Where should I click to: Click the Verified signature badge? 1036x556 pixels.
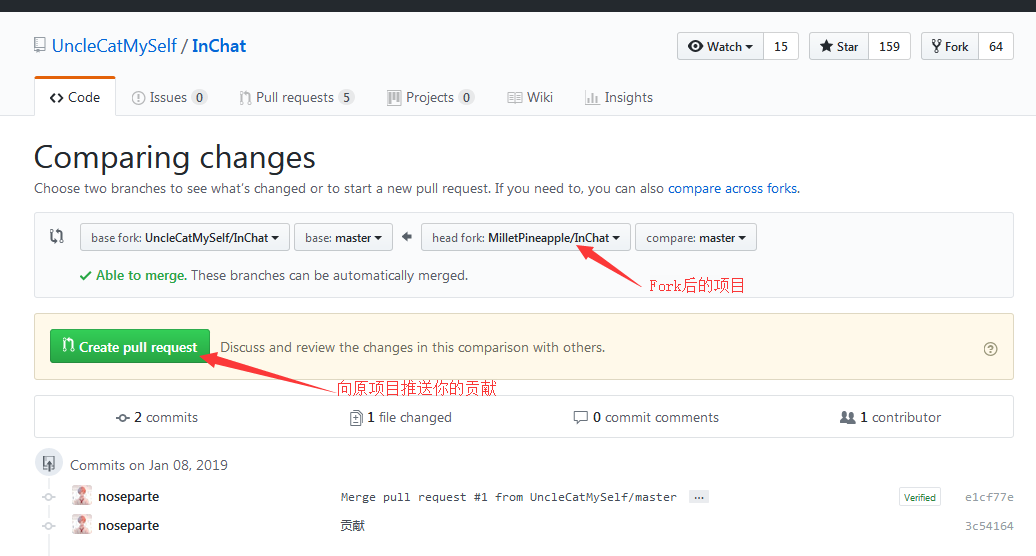point(920,497)
